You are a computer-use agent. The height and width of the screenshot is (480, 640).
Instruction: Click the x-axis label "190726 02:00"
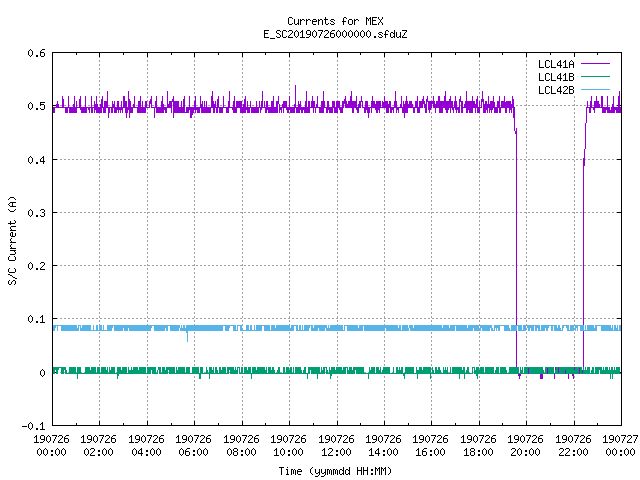98,446
